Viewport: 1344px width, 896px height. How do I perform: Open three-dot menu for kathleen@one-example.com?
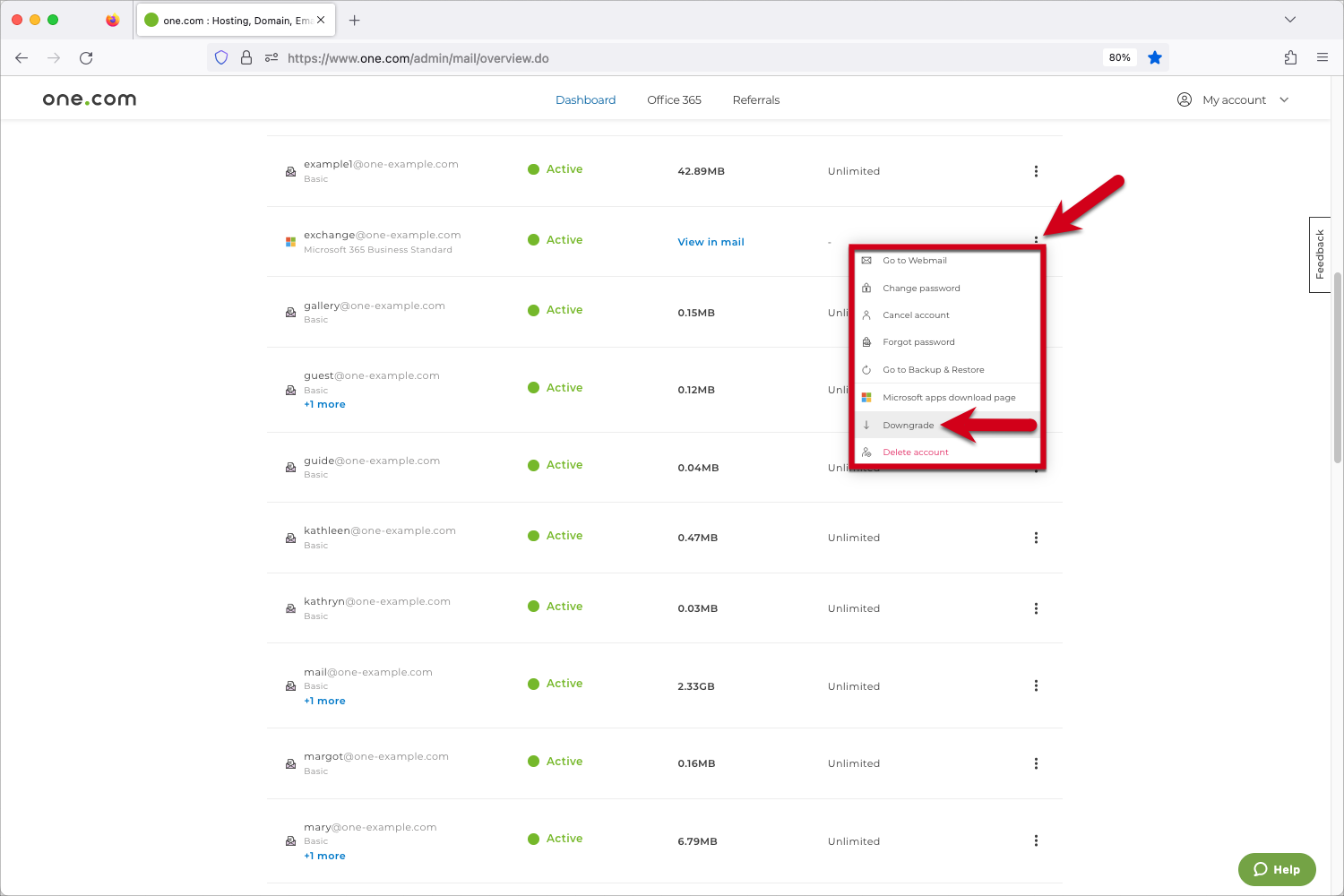[1036, 538]
